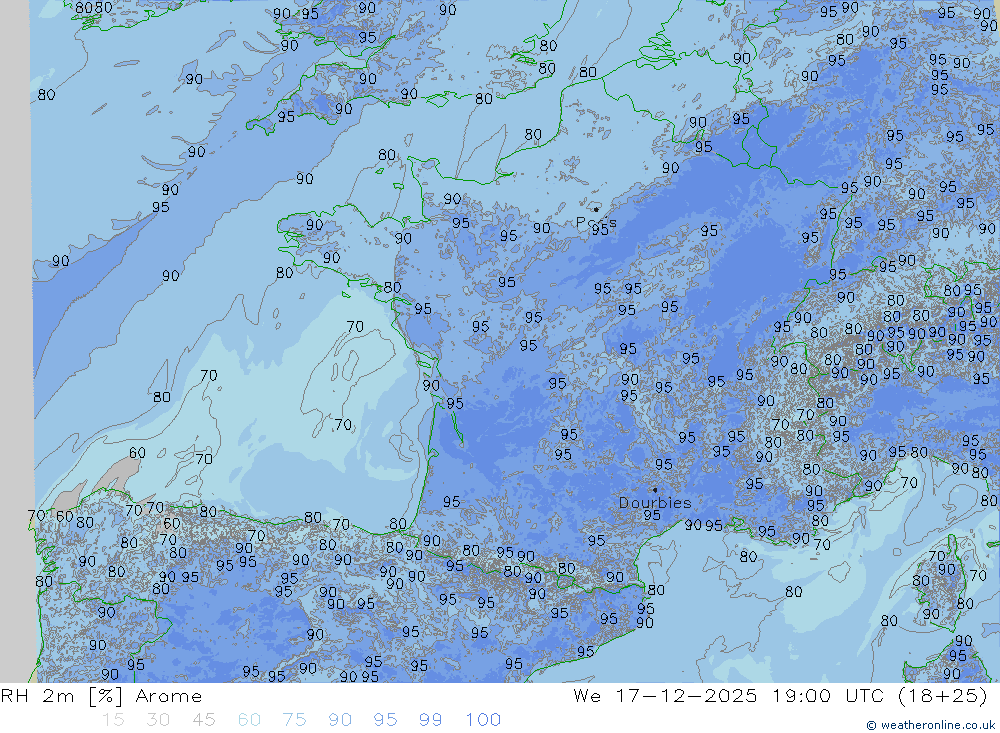The width and height of the screenshot is (1000, 733).
Task: Select the legend value 15
Action: click(114, 720)
